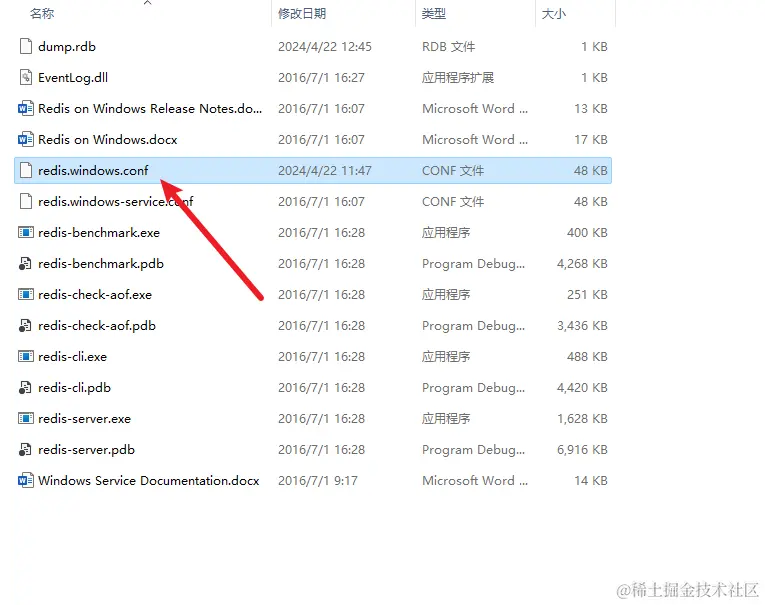Select the redis-server.pdb file name

pos(86,449)
